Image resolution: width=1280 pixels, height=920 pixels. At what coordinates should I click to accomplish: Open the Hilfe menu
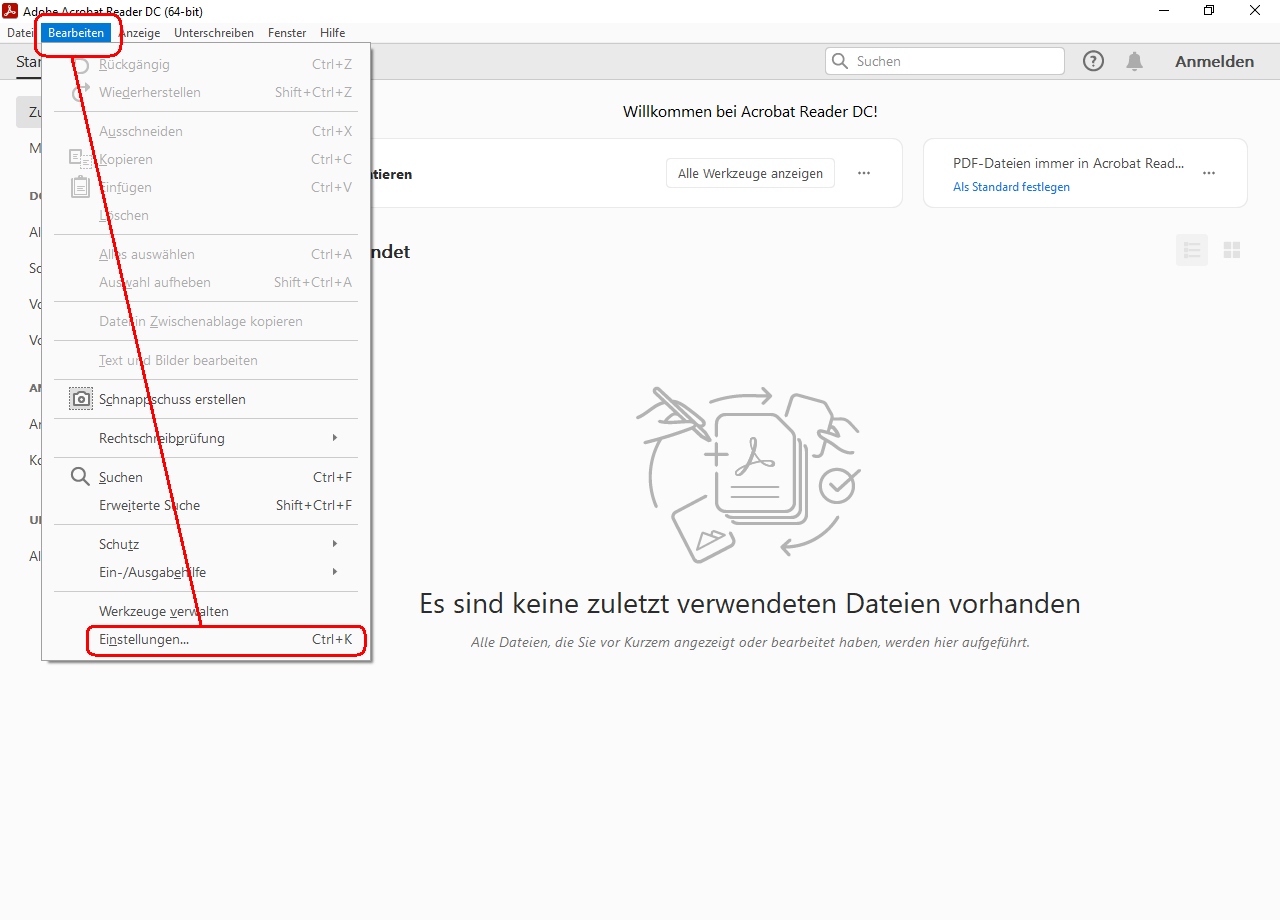[x=332, y=33]
